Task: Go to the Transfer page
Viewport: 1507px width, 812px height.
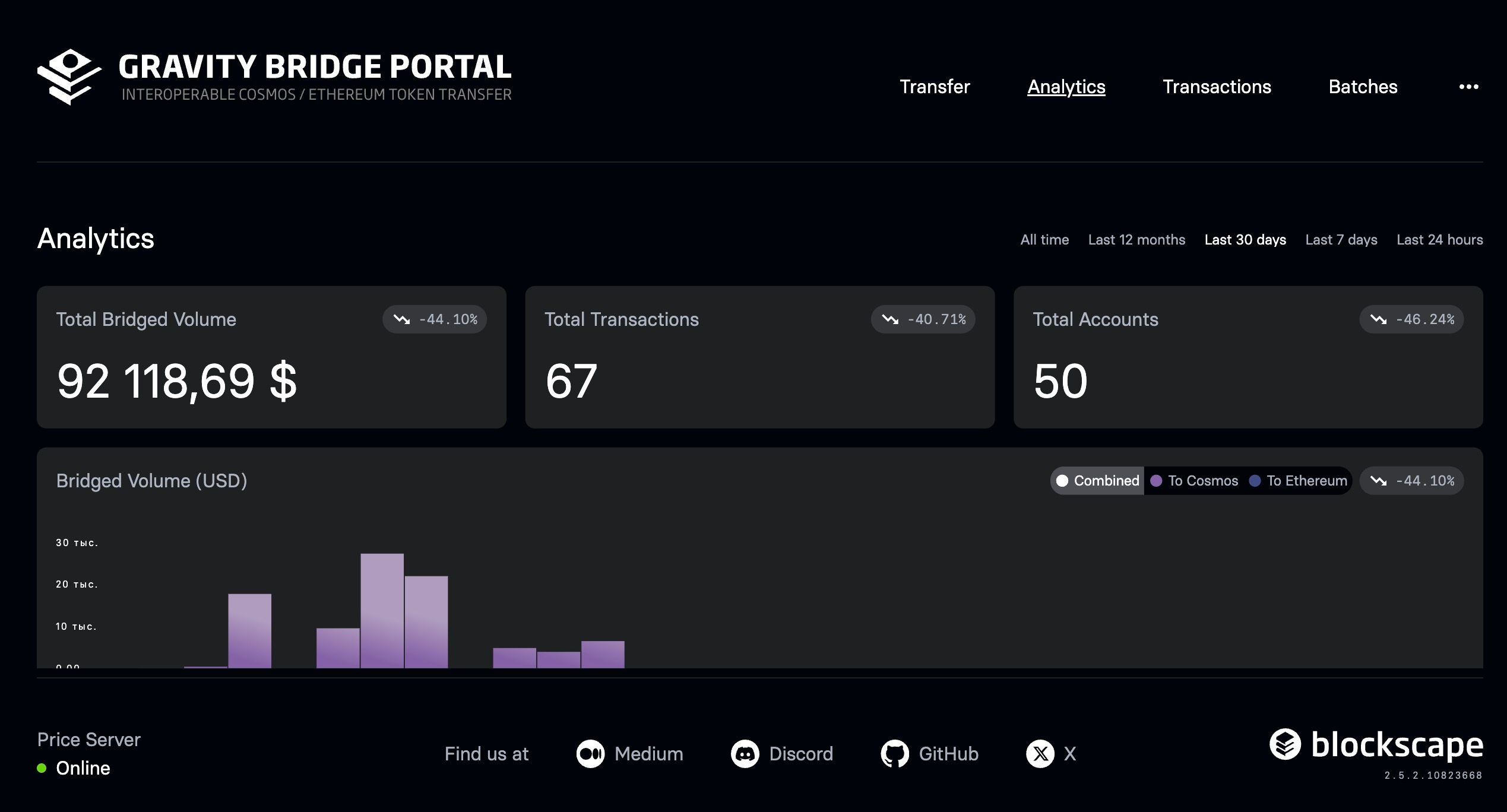Action: (935, 87)
